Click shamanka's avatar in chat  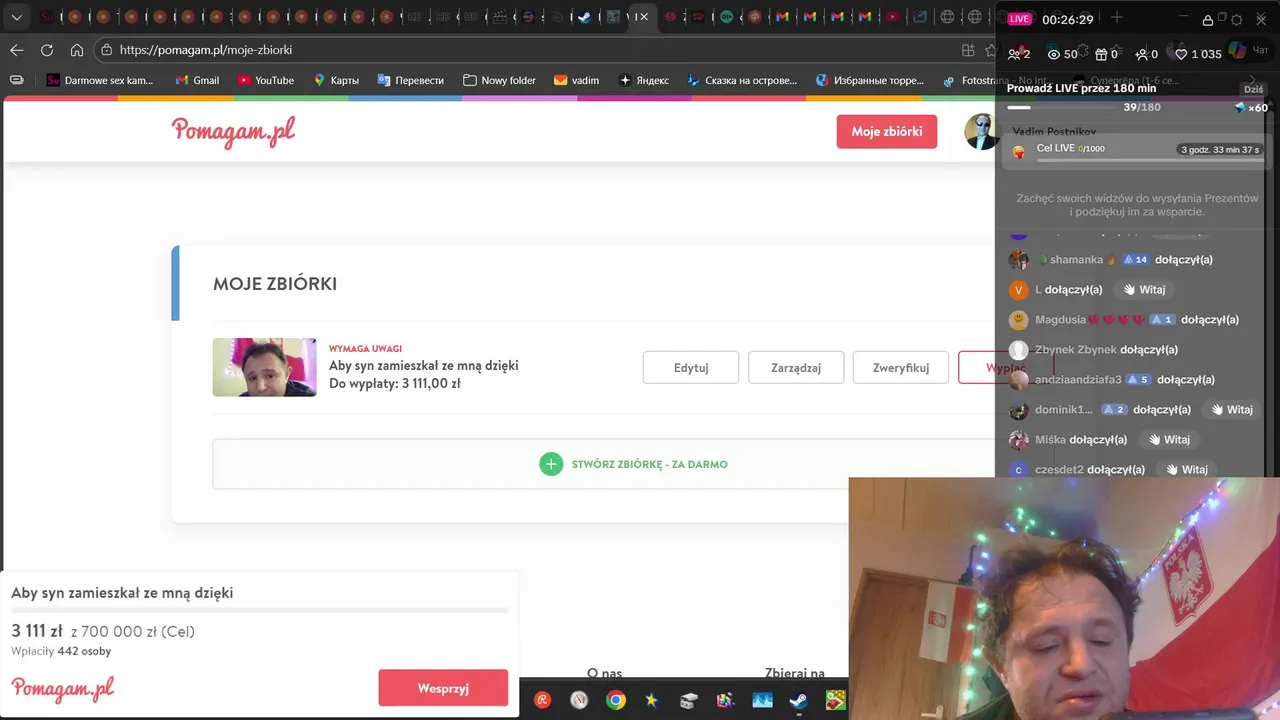1019,260
